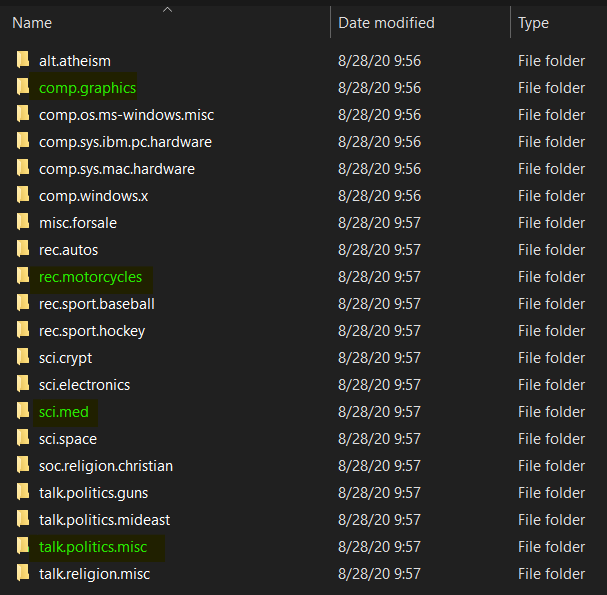Click the sort direction arrow above Name
The height and width of the screenshot is (595, 607).
167,10
